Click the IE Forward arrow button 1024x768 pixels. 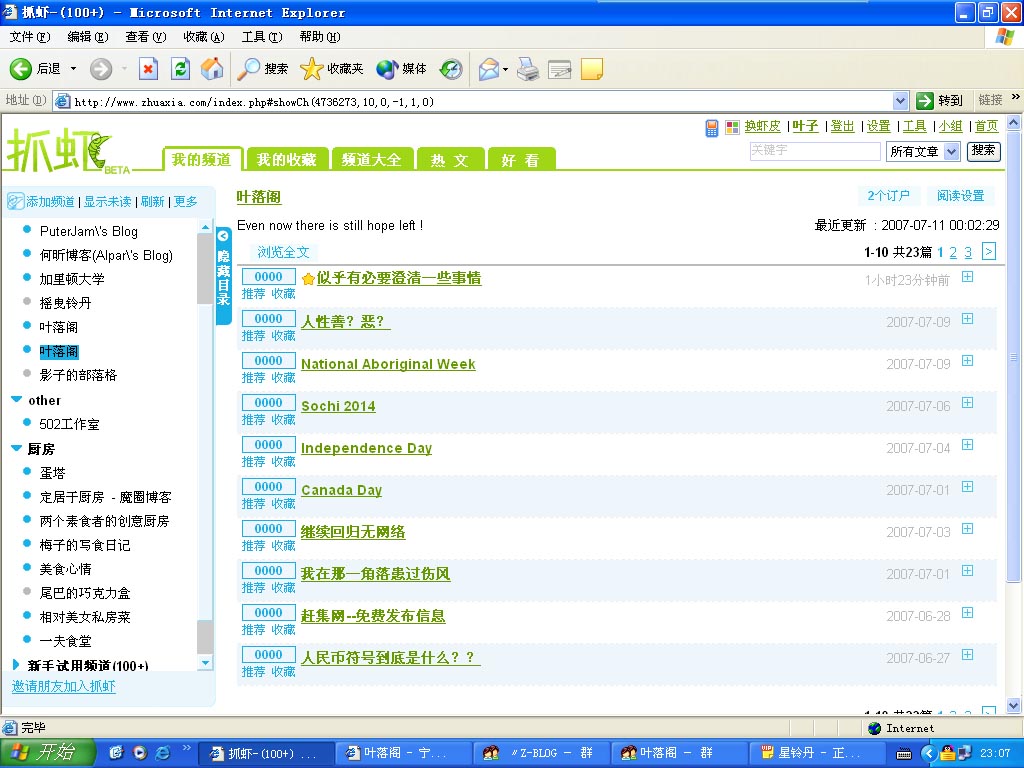[x=101, y=69]
